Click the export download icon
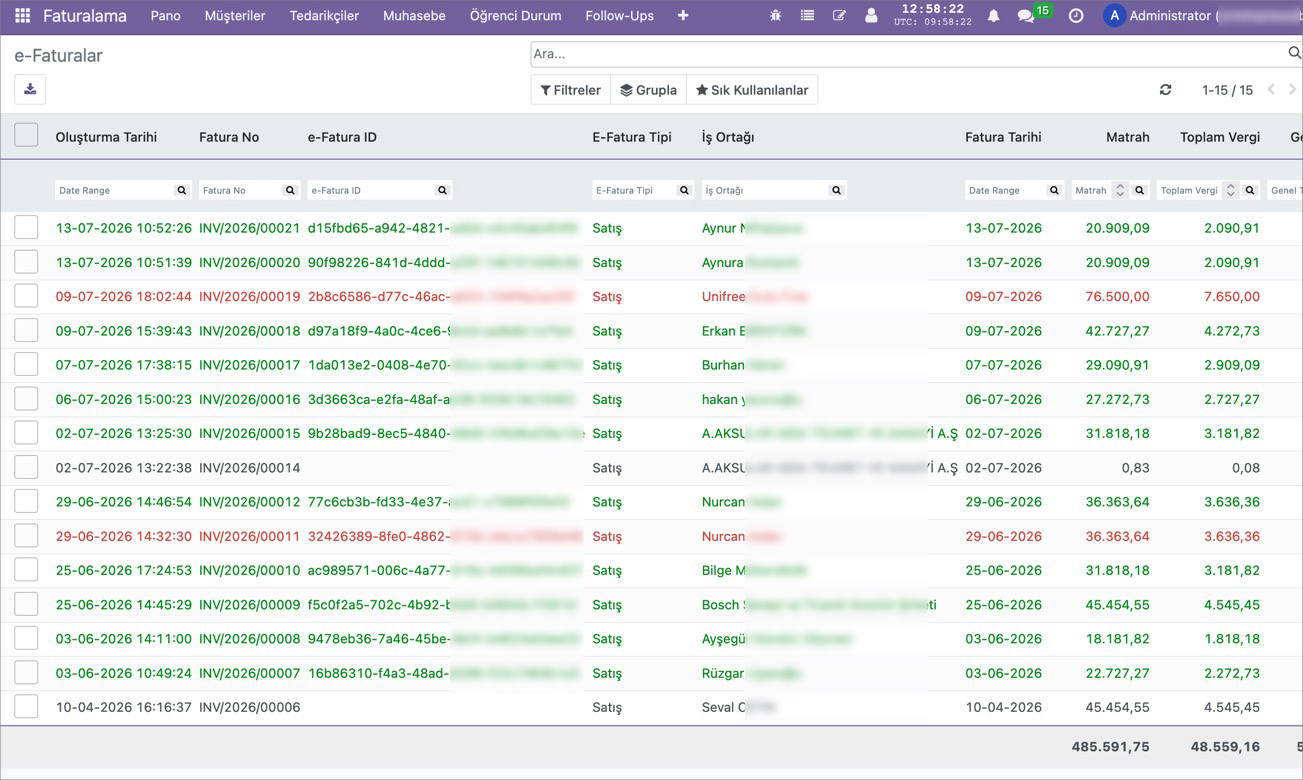This screenshot has width=1303, height=780. [x=30, y=89]
